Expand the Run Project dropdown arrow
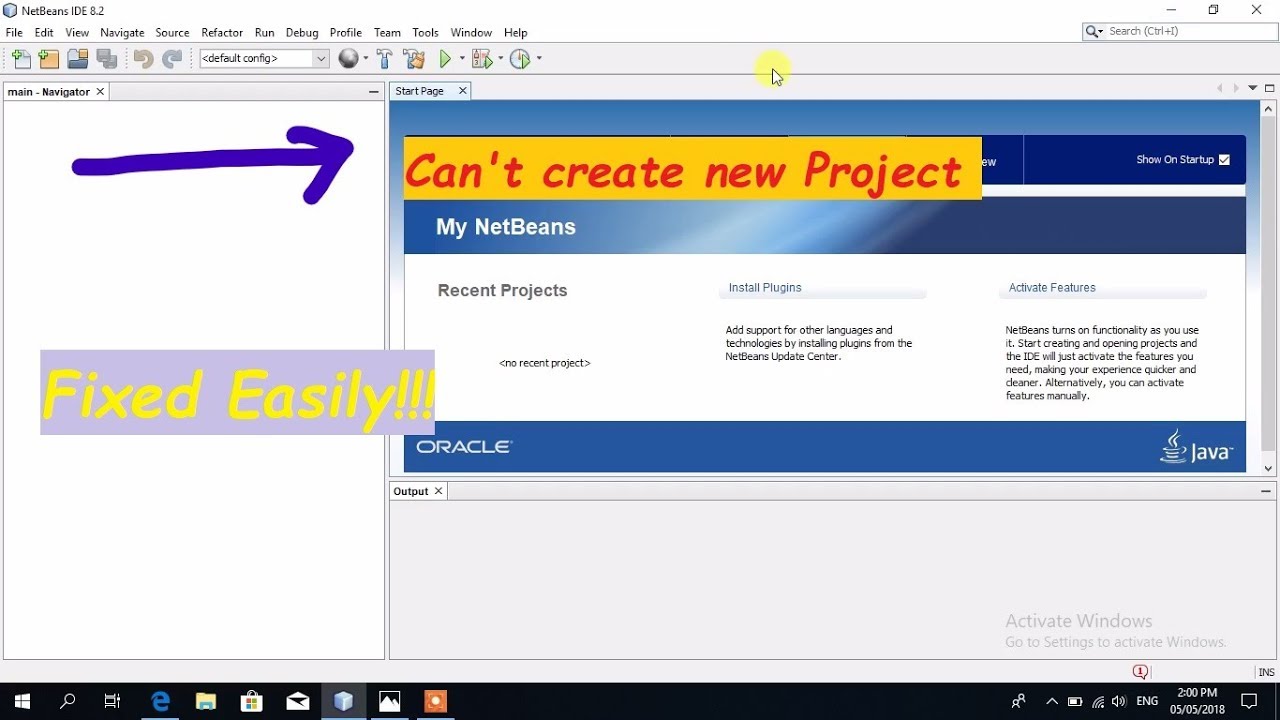This screenshot has width=1280, height=720. (462, 59)
